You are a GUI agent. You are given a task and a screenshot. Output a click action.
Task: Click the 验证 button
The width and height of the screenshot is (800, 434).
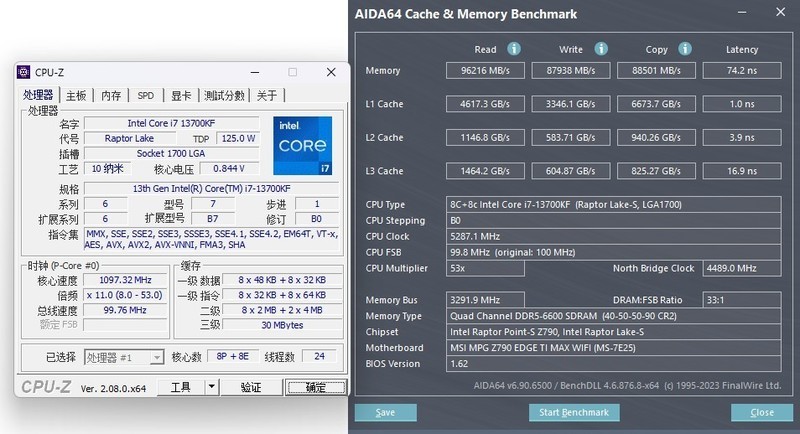point(251,388)
